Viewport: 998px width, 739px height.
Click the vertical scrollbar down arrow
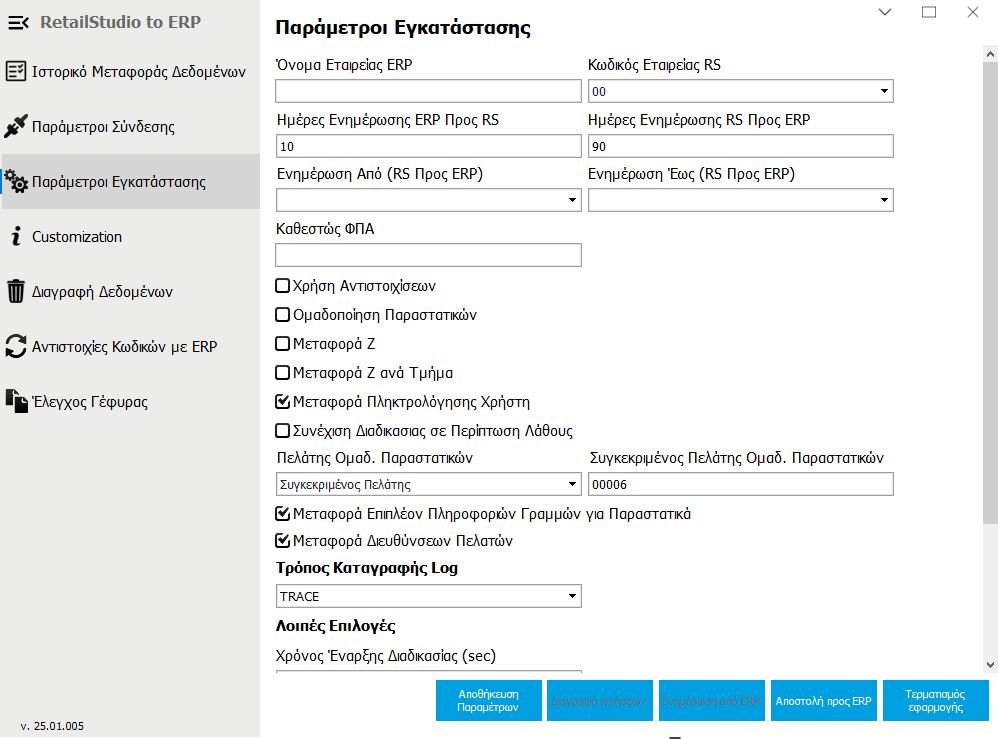coord(990,664)
